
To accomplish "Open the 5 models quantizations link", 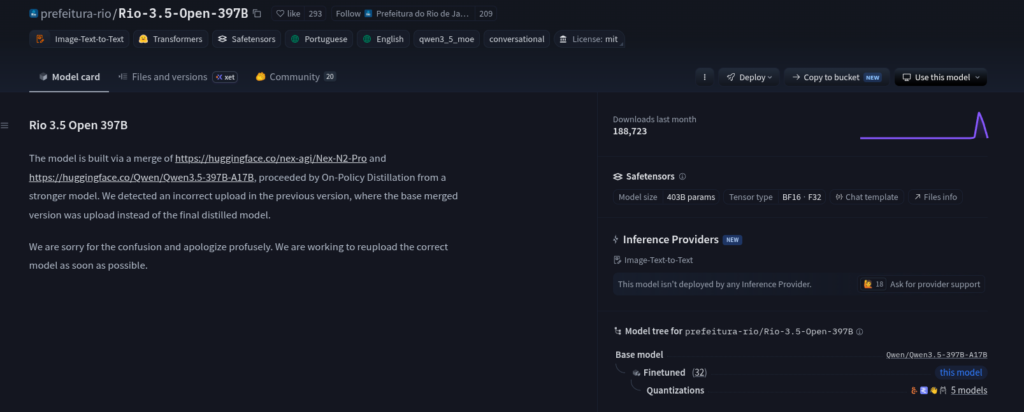I will (x=969, y=390).
